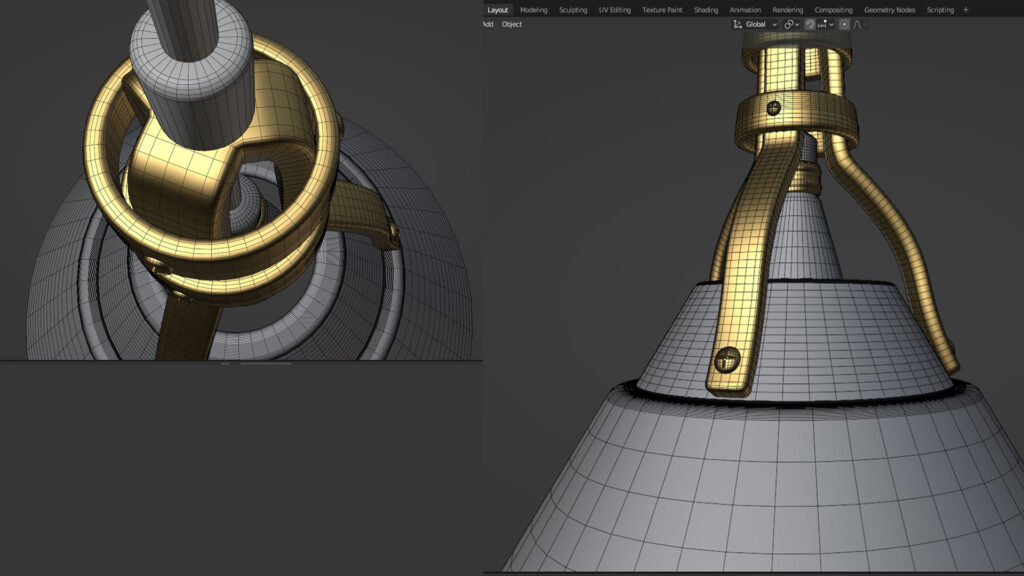Click the proportional editing falloff curve icon
1024x576 pixels.
tap(858, 24)
